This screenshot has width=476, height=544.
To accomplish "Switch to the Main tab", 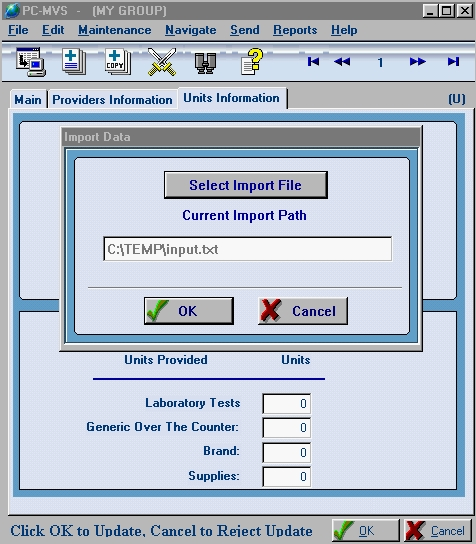I will tap(28, 100).
